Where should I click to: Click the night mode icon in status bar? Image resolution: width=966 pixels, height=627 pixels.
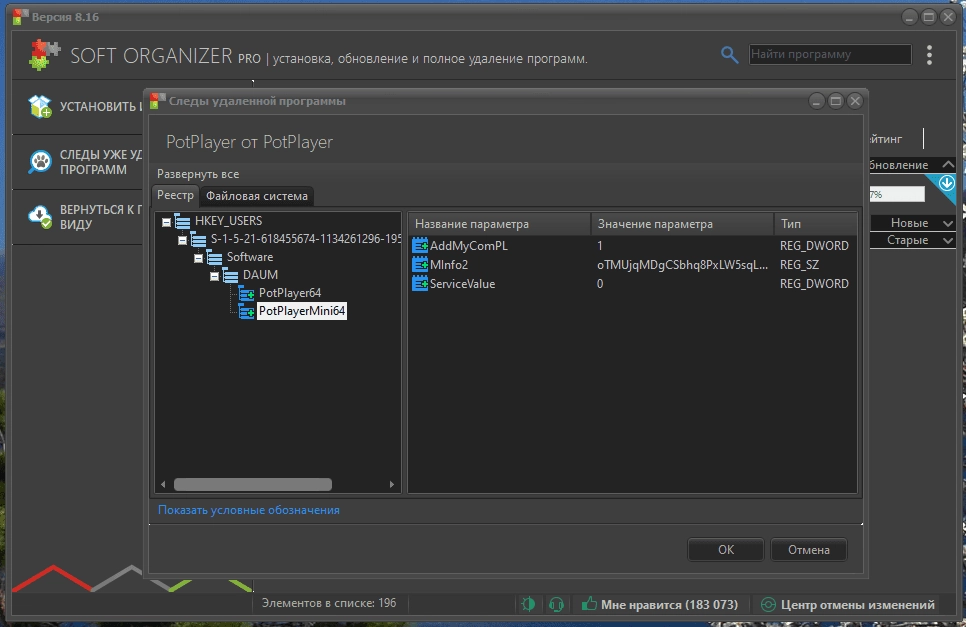528,604
